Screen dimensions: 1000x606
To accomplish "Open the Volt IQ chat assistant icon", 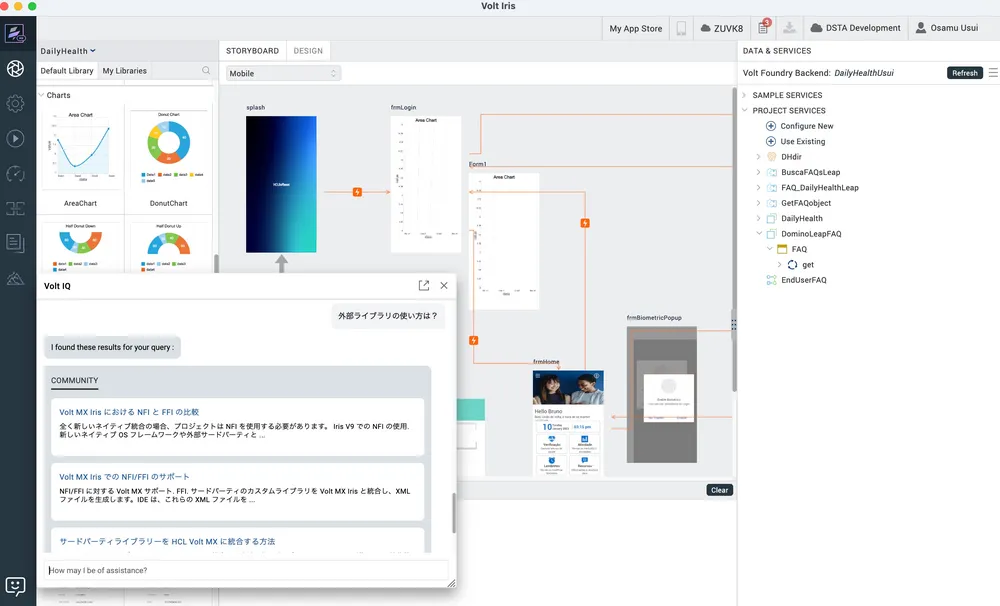I will pos(15,586).
